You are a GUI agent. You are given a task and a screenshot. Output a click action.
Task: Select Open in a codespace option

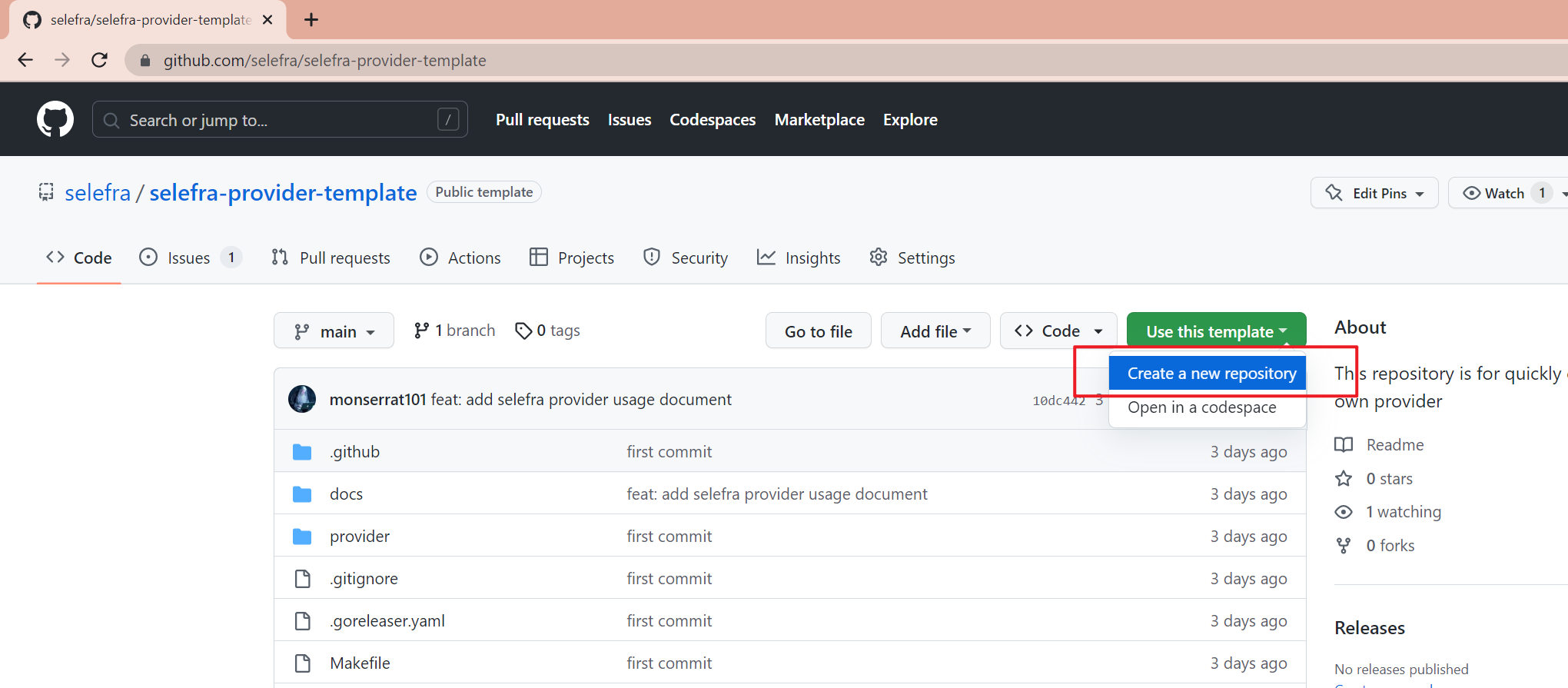click(x=1208, y=407)
